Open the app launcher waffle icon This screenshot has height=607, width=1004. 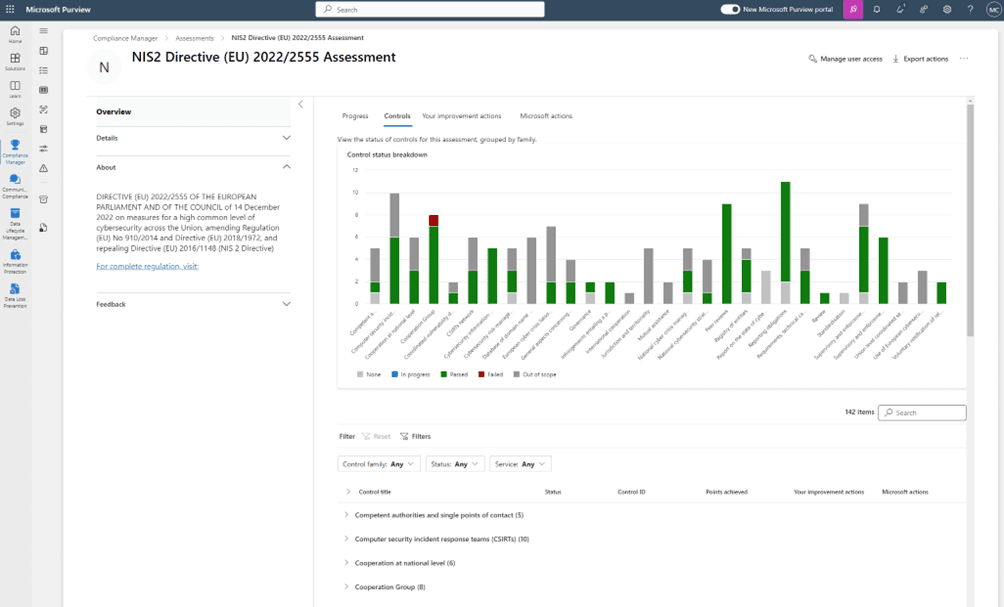[10, 10]
